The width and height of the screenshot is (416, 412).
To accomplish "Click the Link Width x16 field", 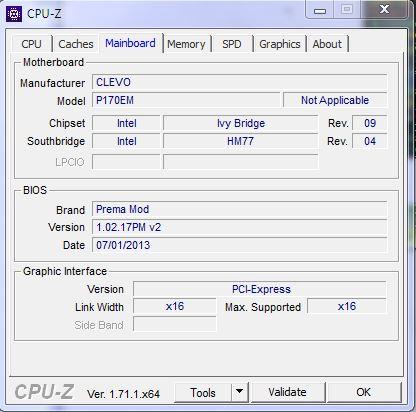I will tap(175, 306).
